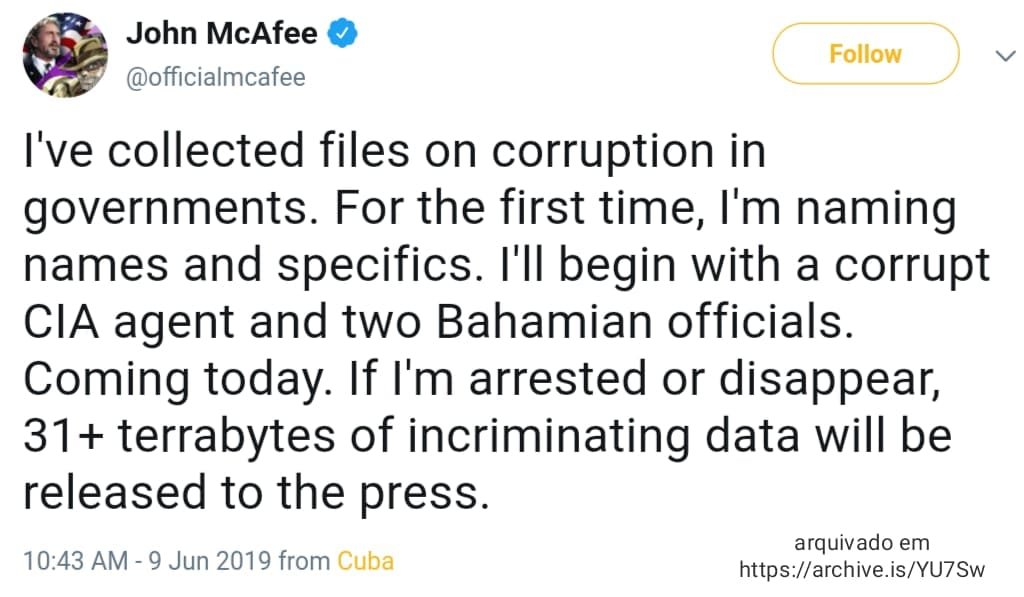This screenshot has height=597, width=1024.
Task: Click the word 'disappear' in the tweet
Action: [829, 381]
